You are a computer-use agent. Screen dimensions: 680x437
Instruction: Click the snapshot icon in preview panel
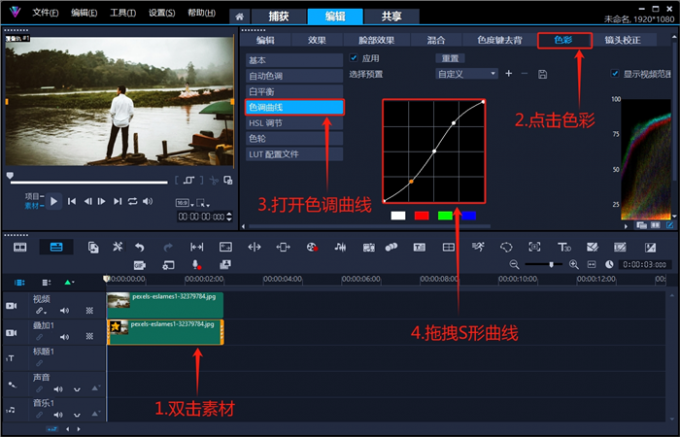[228, 180]
